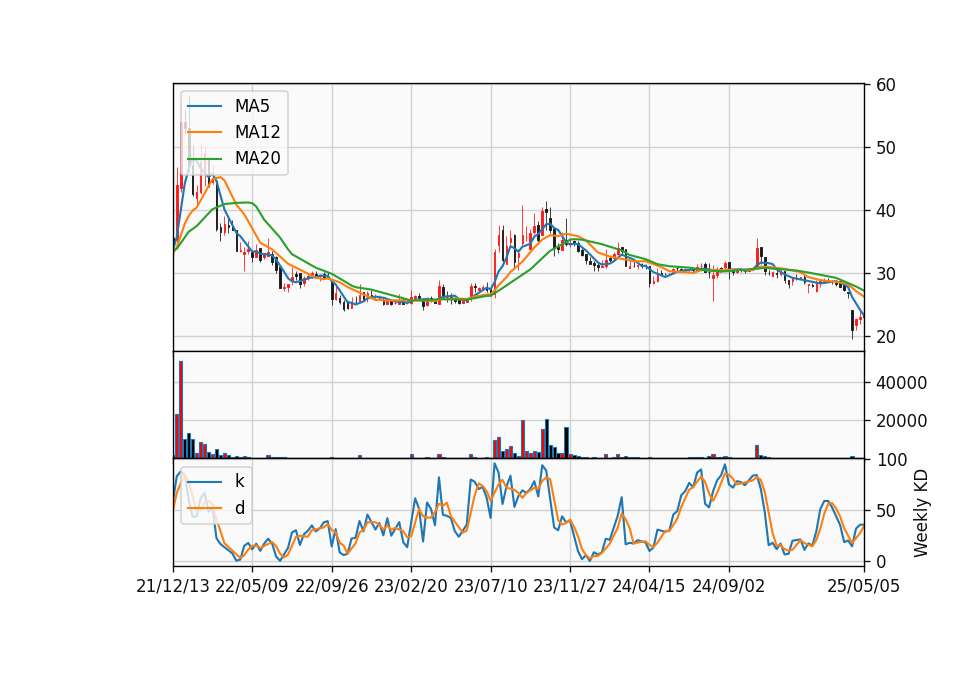Viewport: 960px width, 690px height.
Task: Click the orange MA12 legend line sample
Action: pyautogui.click(x=204, y=132)
